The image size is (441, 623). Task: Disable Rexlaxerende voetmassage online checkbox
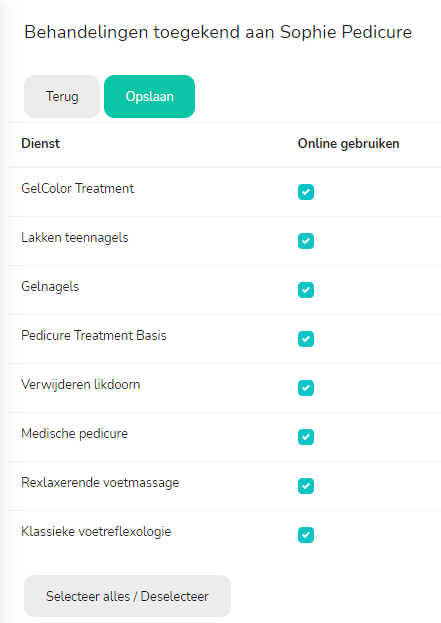(306, 486)
